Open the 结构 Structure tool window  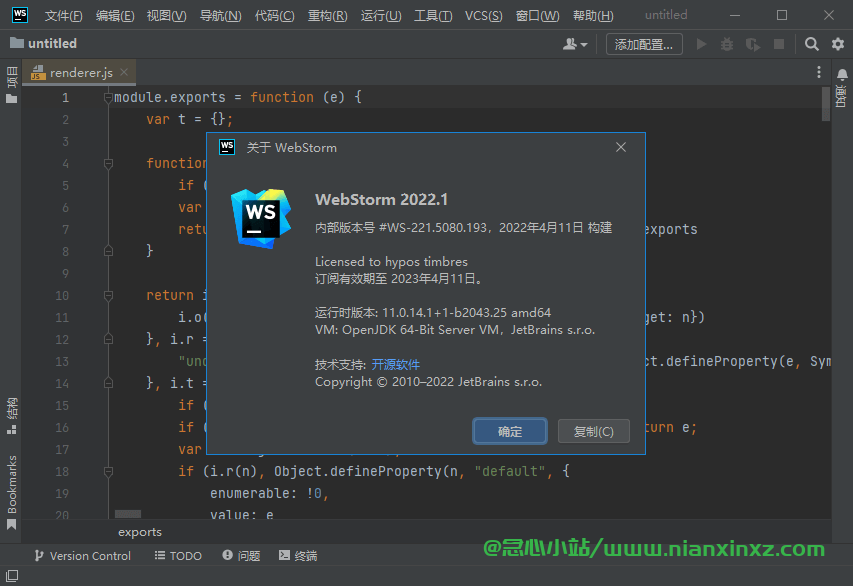pos(11,416)
